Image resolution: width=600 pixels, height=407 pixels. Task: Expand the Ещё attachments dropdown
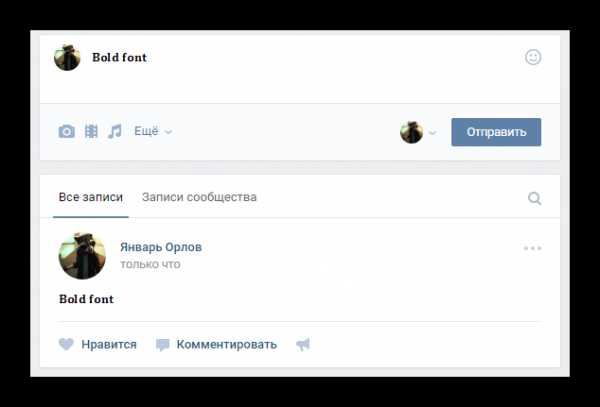[x=153, y=131]
